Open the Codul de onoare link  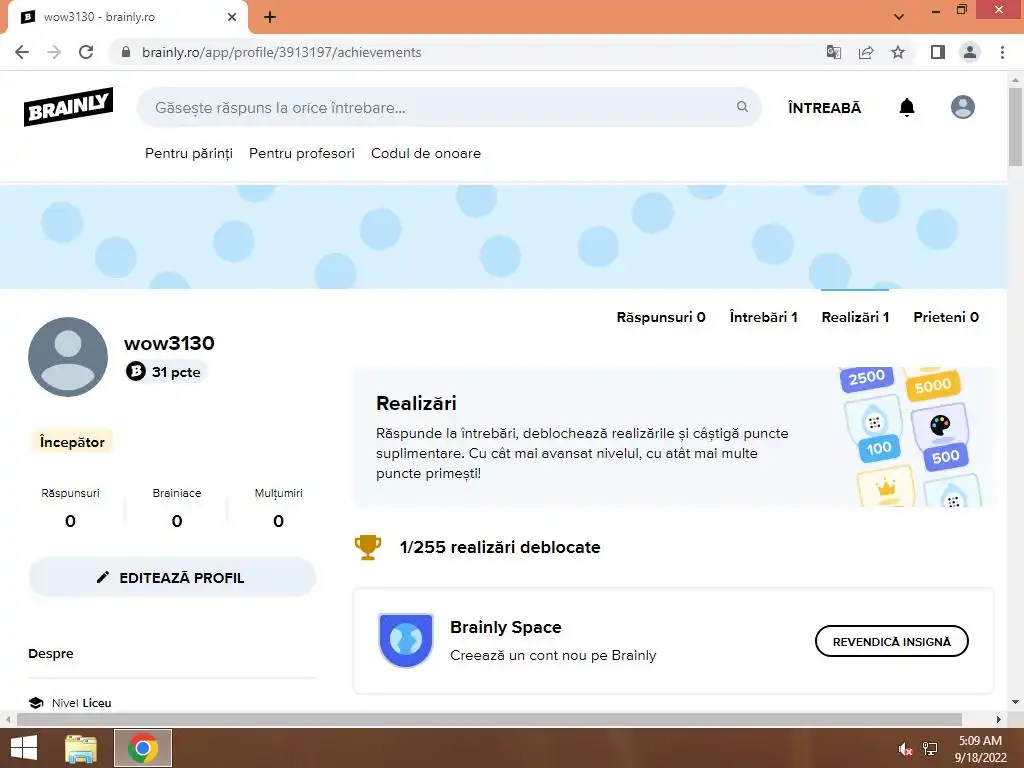[426, 153]
